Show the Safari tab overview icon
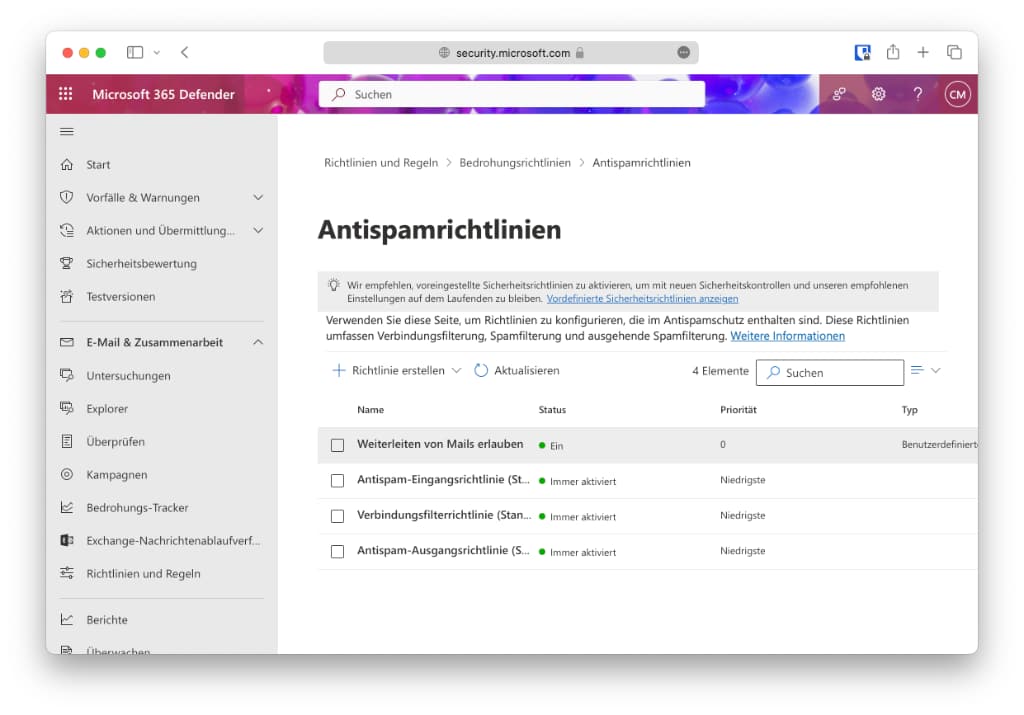 [954, 52]
